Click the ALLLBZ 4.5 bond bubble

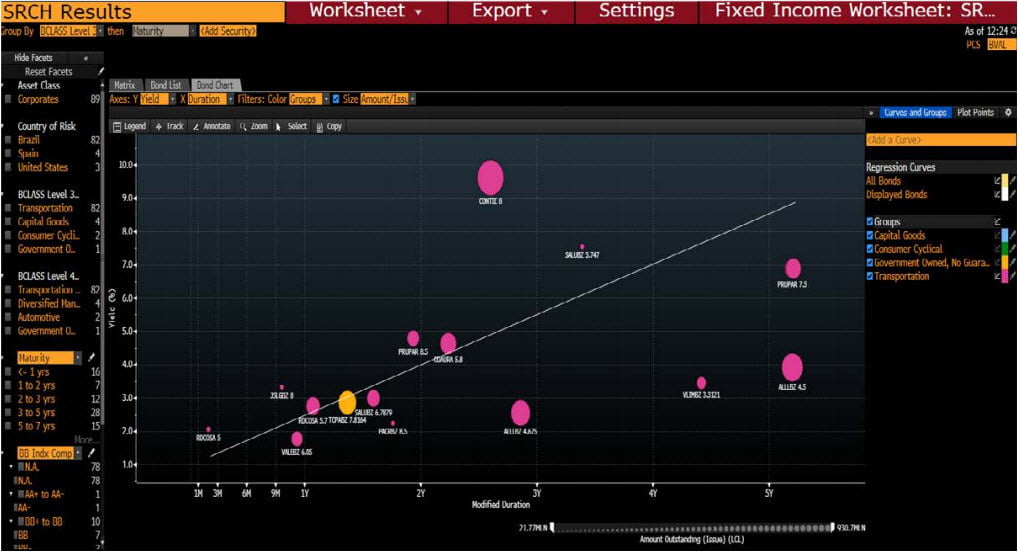(x=792, y=368)
